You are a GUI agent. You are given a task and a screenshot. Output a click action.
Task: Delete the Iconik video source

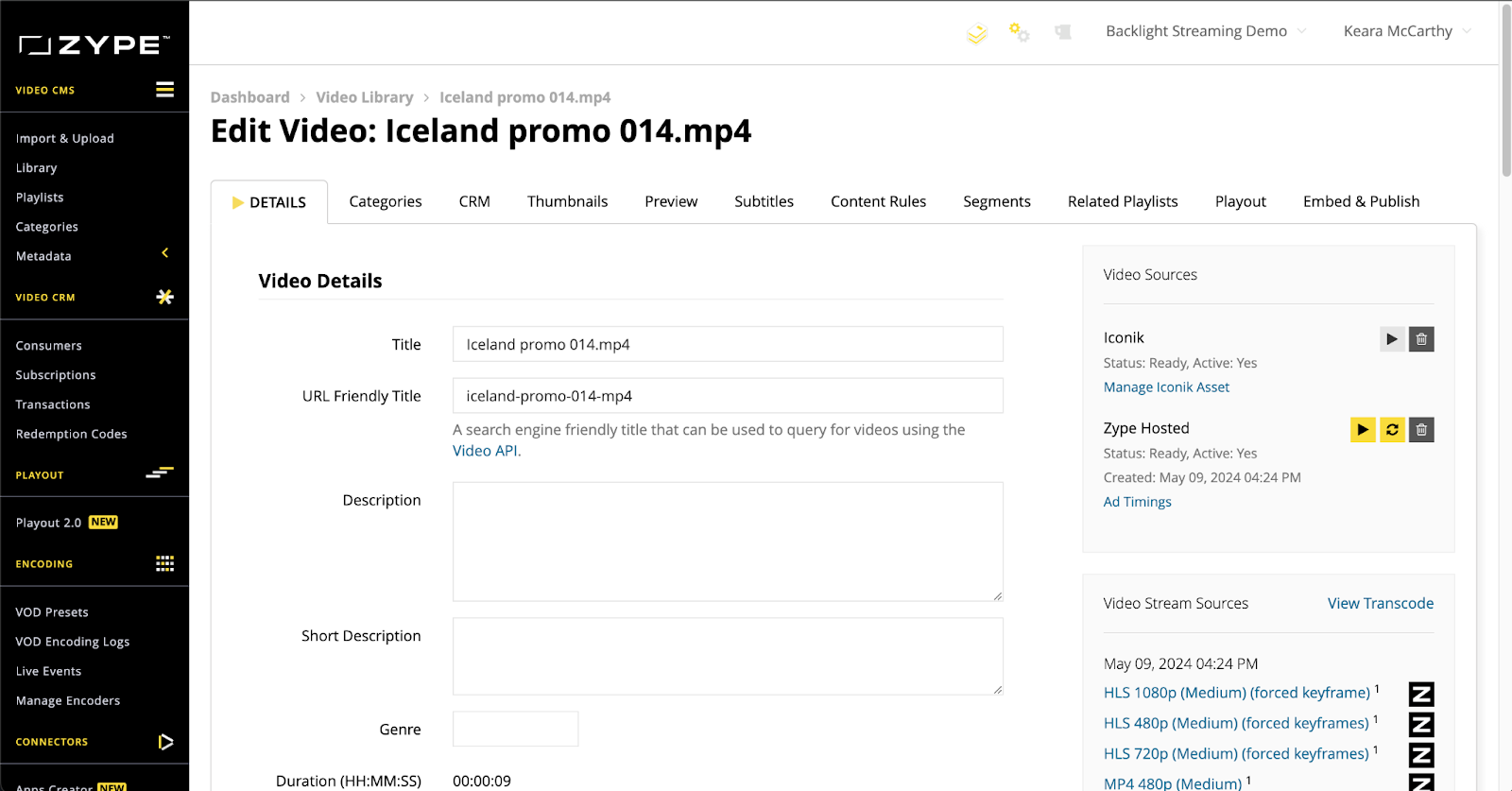click(x=1421, y=339)
